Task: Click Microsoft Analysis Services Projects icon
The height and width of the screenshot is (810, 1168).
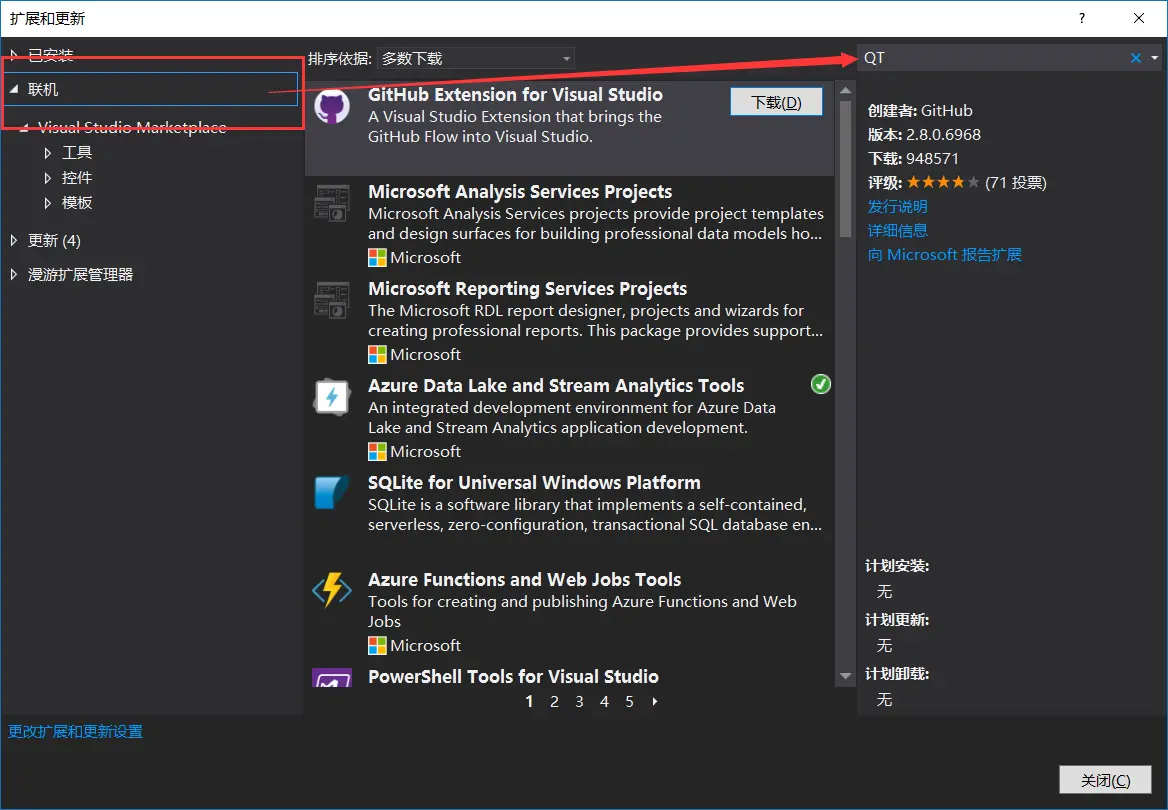Action: 331,203
